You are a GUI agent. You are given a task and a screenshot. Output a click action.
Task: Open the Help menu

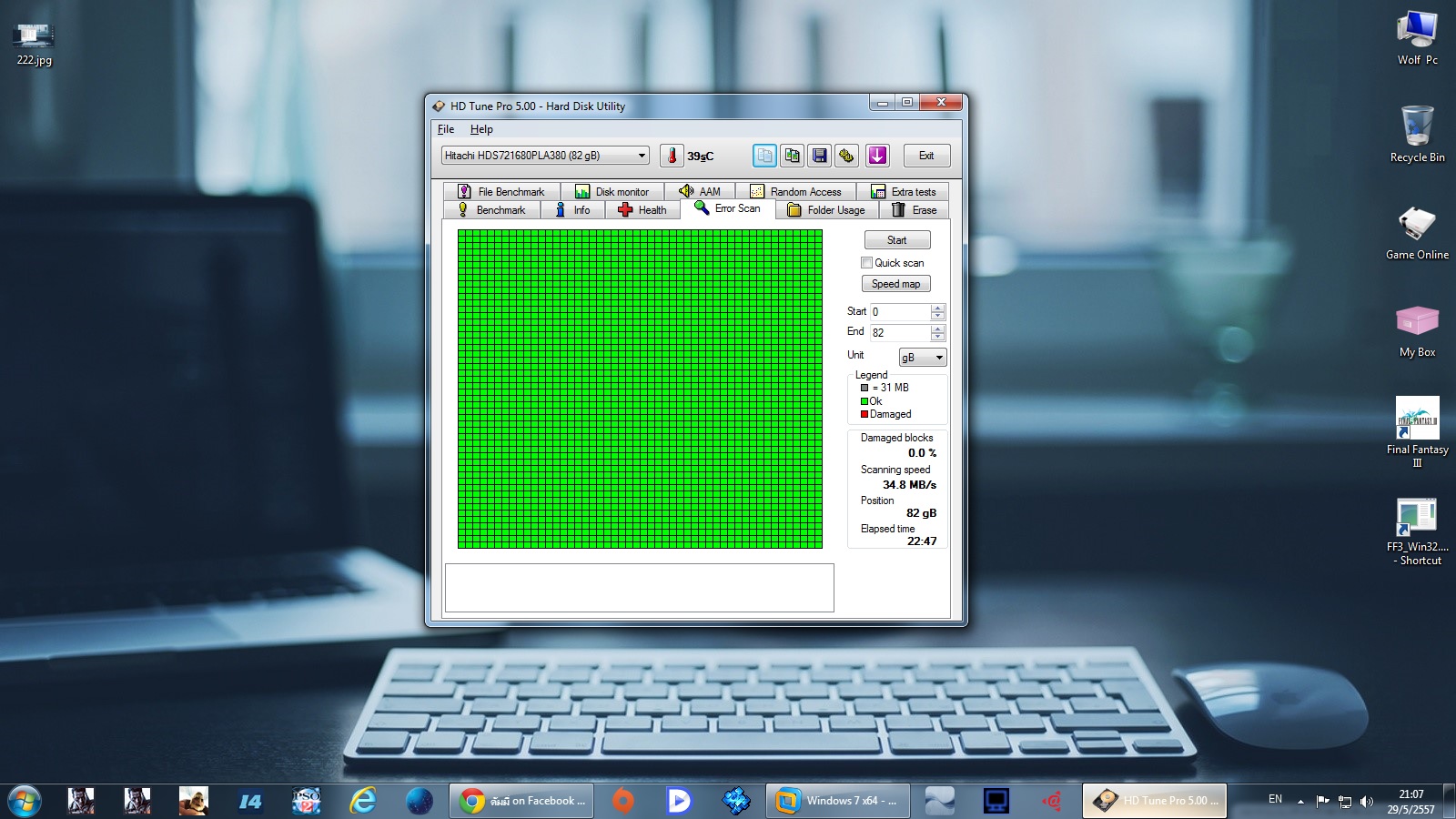pyautogui.click(x=481, y=129)
